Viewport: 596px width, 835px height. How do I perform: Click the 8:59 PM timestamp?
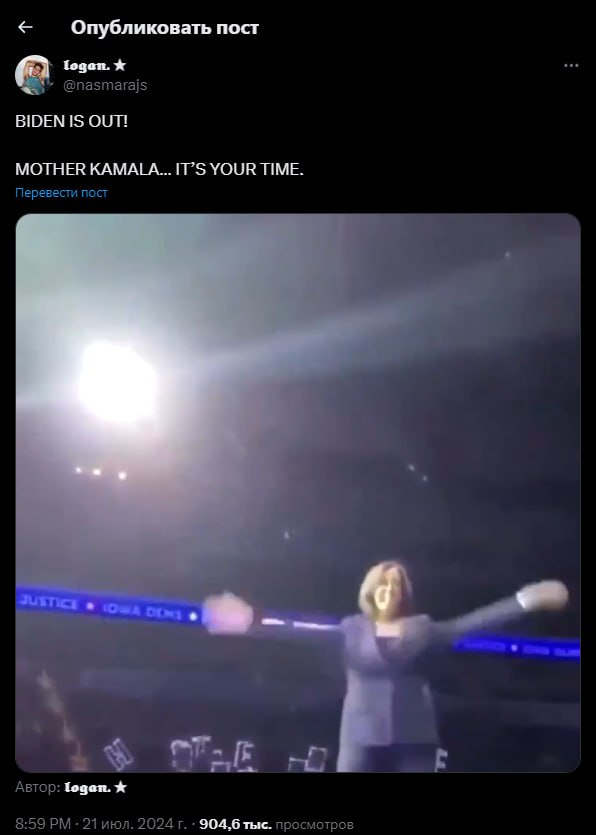pos(43,824)
